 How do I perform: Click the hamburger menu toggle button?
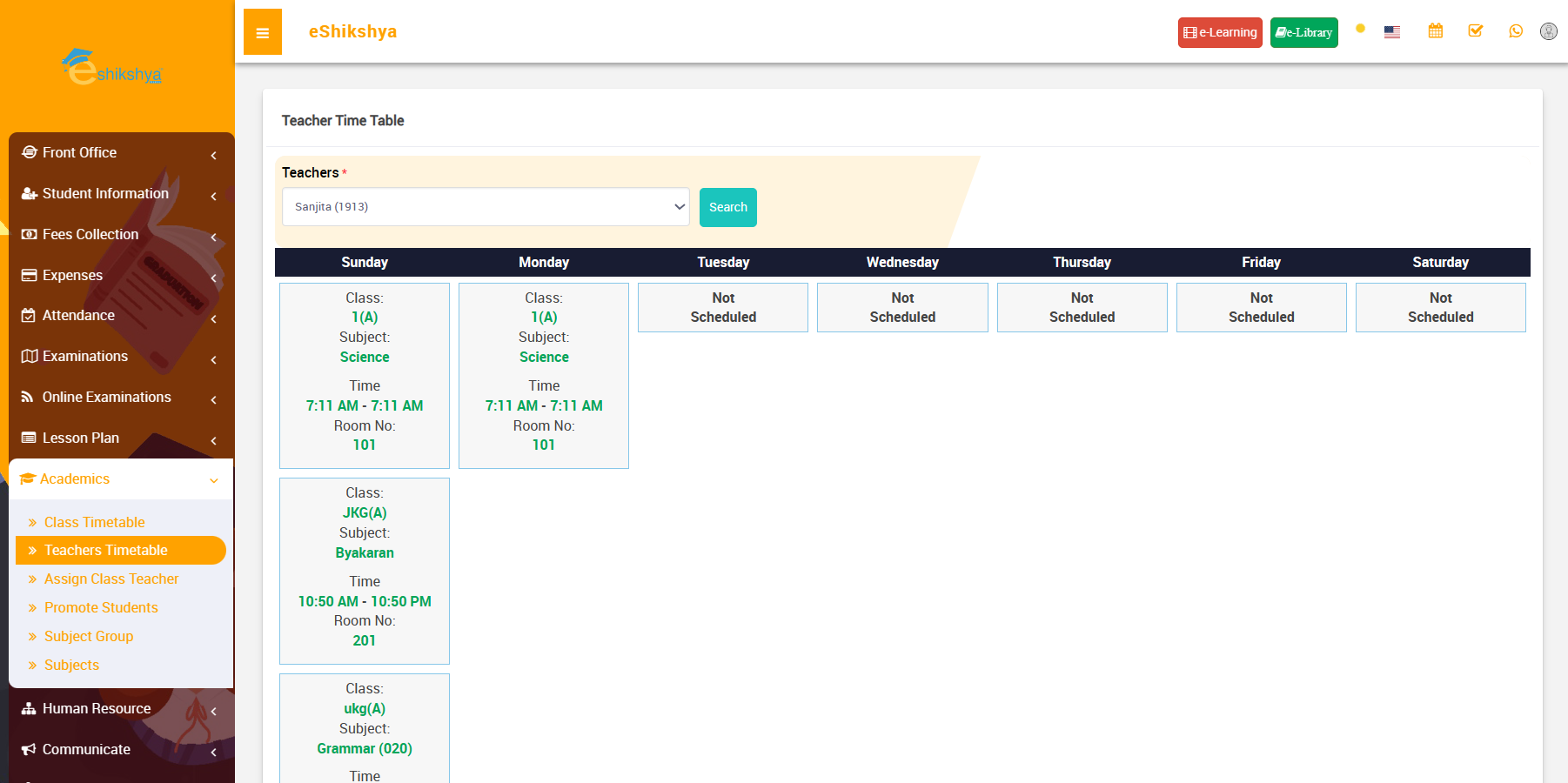coord(262,32)
